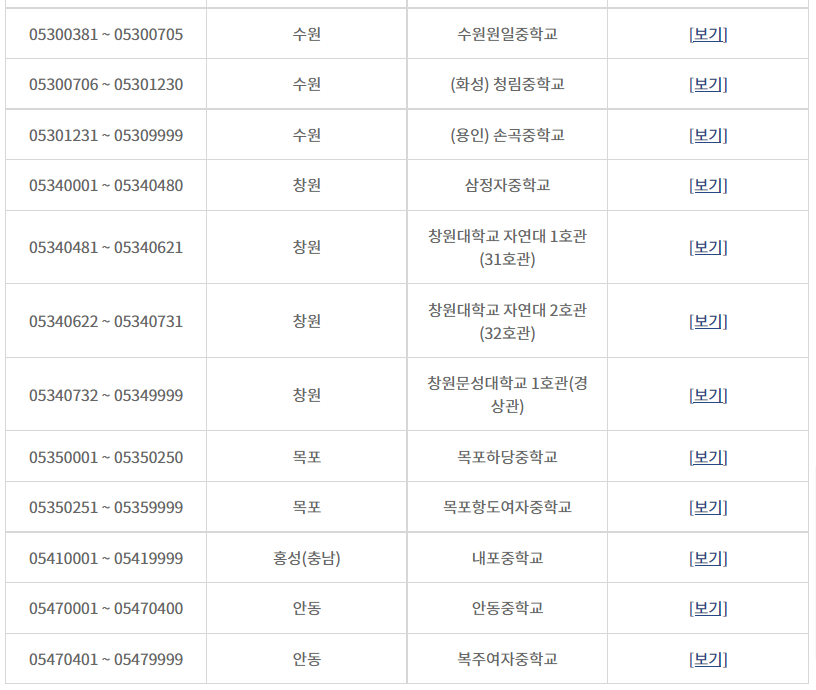Click [보기] beside 창원대학교 자연대 2호관
The image size is (816, 690).
point(709,320)
